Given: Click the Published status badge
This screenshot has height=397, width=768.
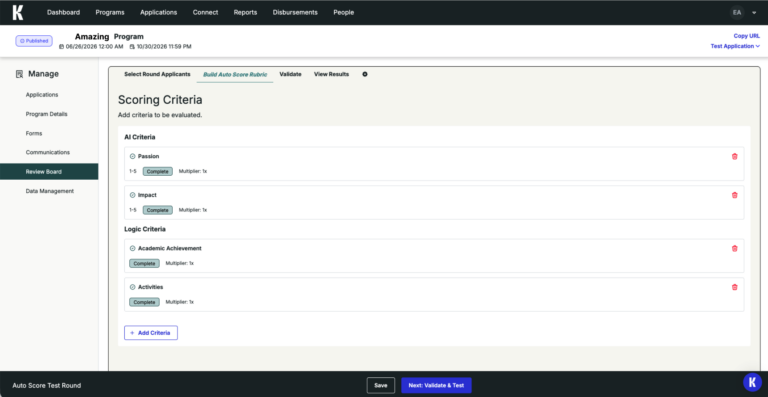Looking at the screenshot, I should (x=34, y=41).
